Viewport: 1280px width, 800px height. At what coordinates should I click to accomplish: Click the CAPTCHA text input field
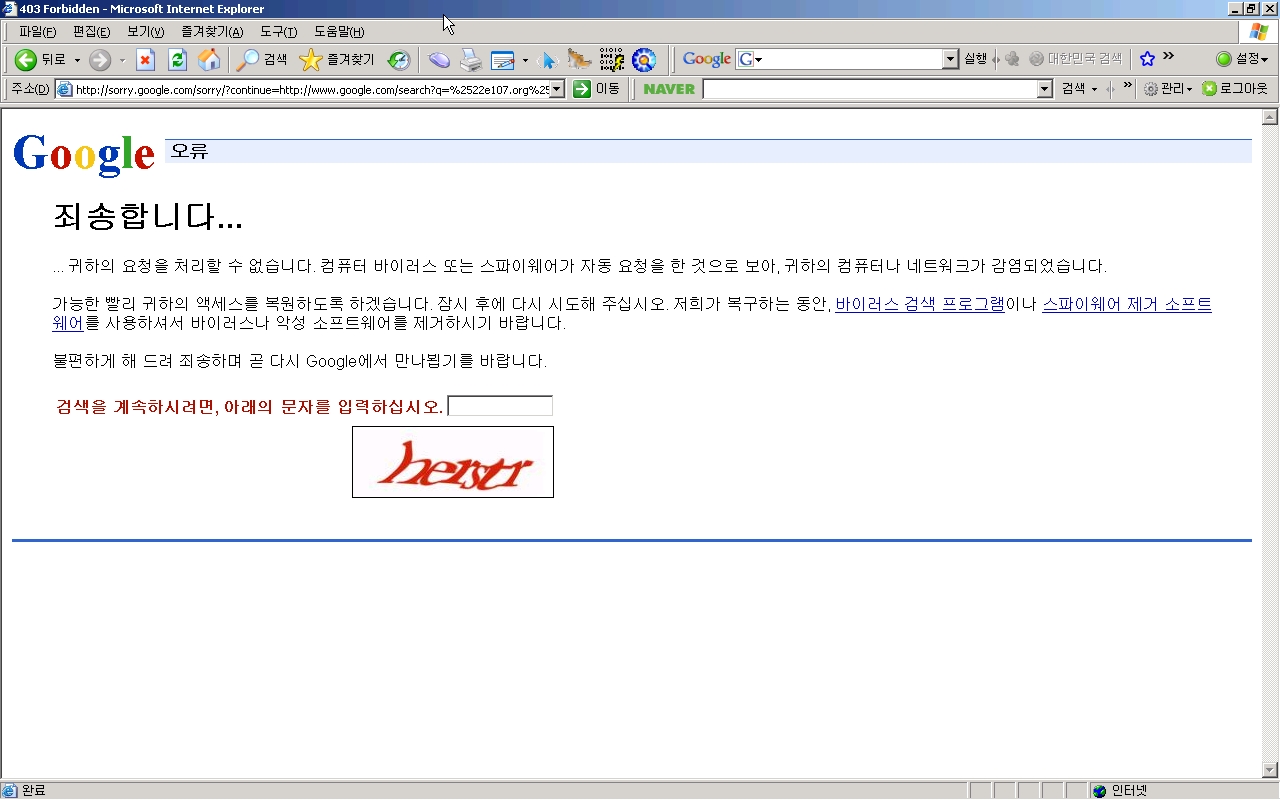(x=500, y=406)
